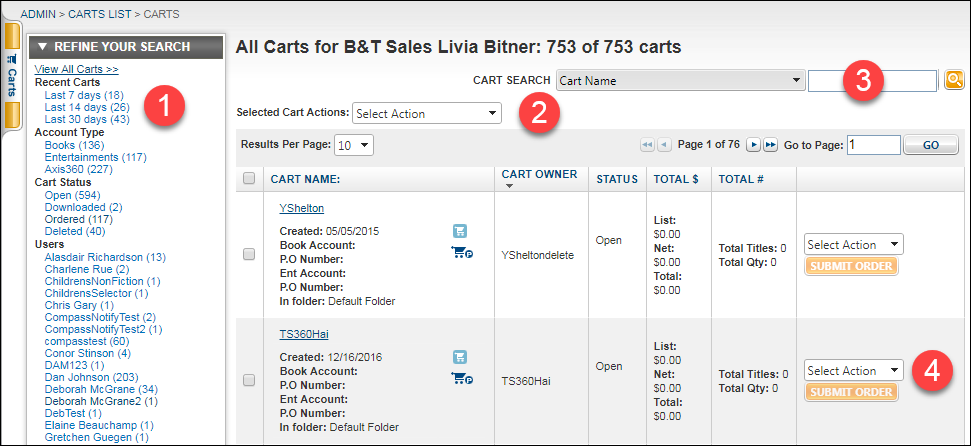Filter by user DAM123
The width and height of the screenshot is (971, 446).
[x=74, y=365]
